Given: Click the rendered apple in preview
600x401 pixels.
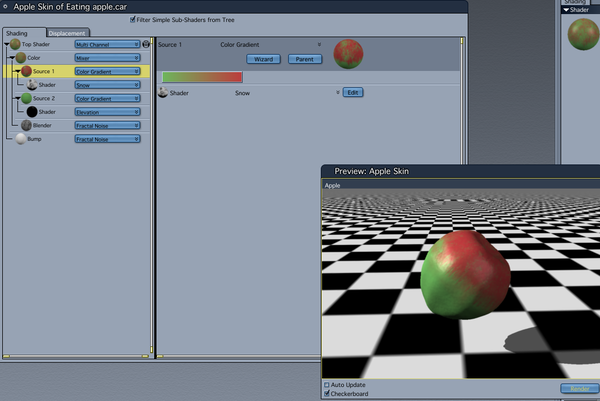Looking at the screenshot, I should tap(465, 275).
